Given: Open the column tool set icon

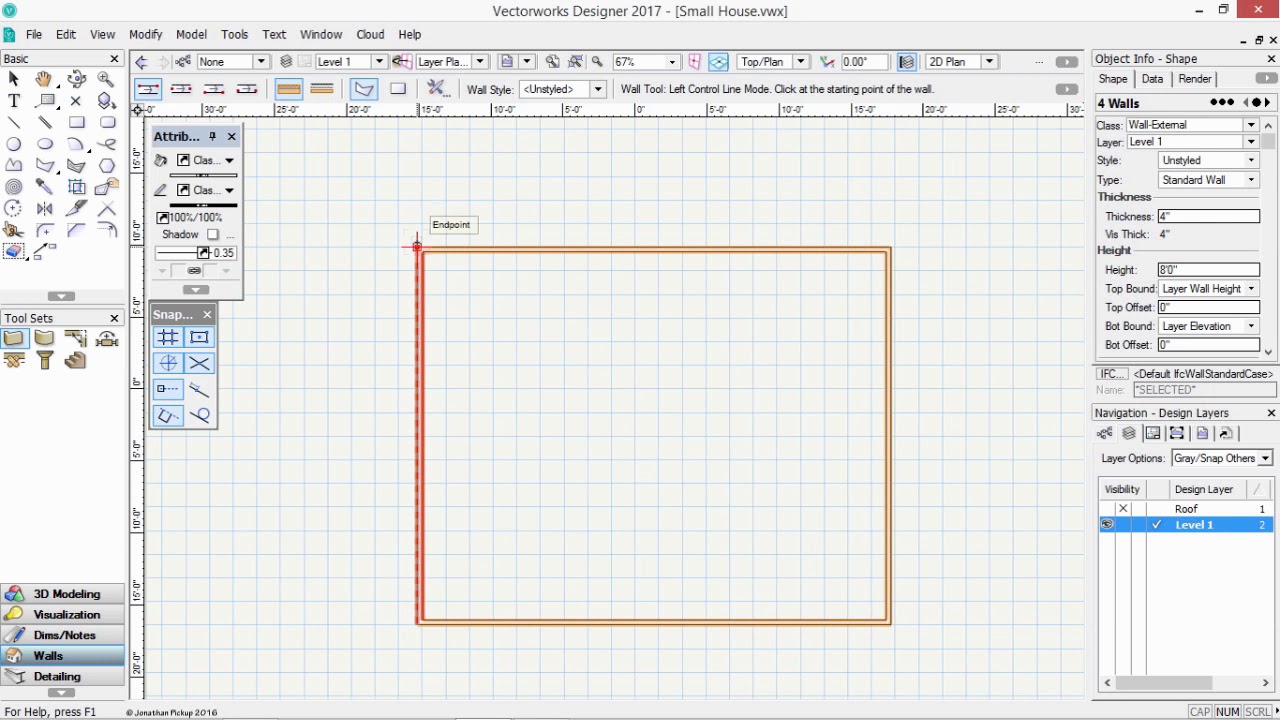Looking at the screenshot, I should click(44, 360).
